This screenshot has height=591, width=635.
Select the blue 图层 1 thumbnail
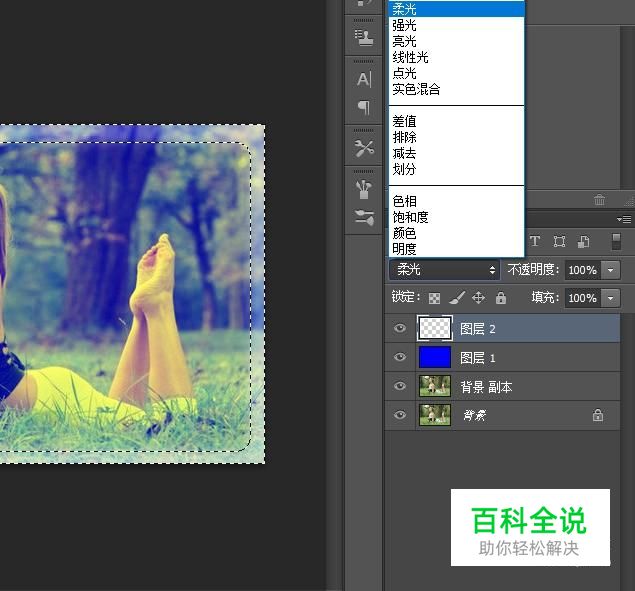pos(435,357)
